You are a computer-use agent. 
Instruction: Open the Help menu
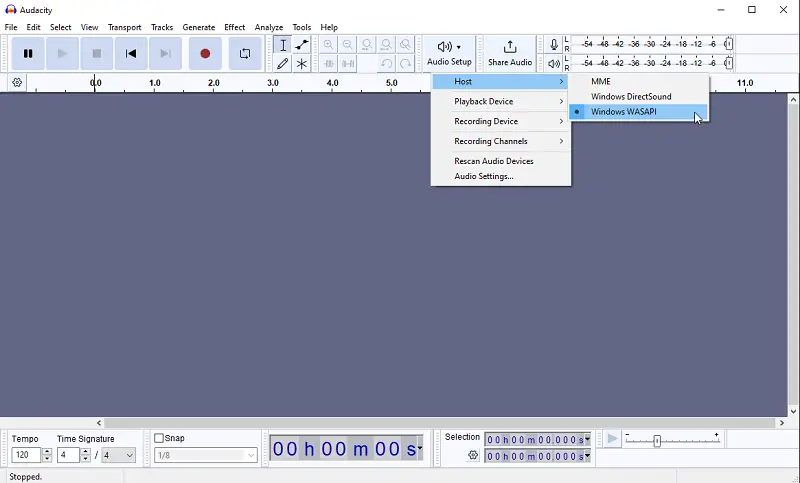(x=329, y=27)
